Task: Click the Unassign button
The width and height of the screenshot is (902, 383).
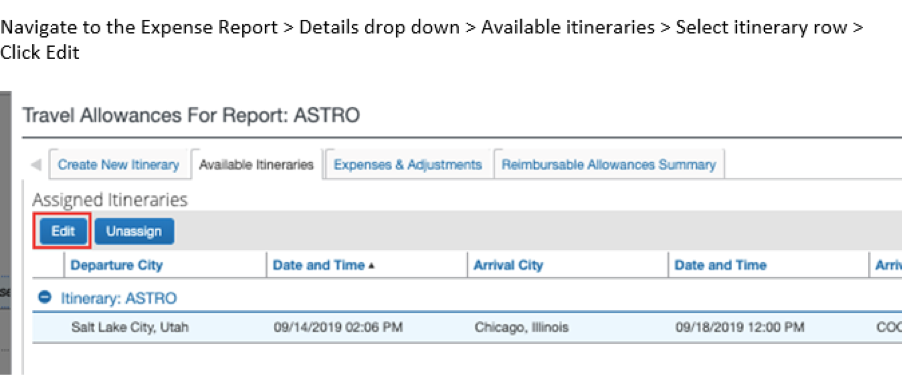Action: (134, 231)
